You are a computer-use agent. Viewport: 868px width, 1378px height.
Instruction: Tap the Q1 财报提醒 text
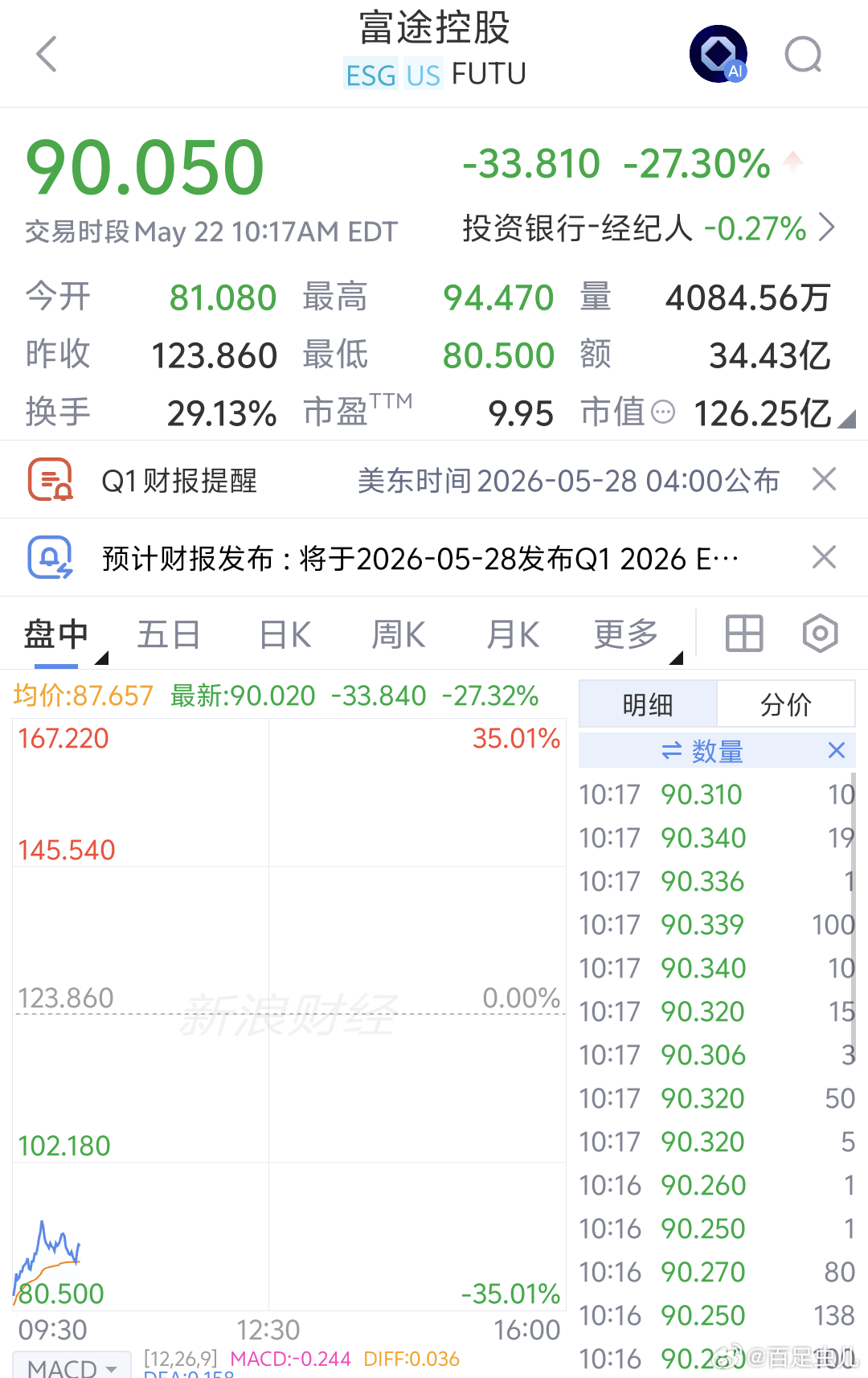click(179, 481)
